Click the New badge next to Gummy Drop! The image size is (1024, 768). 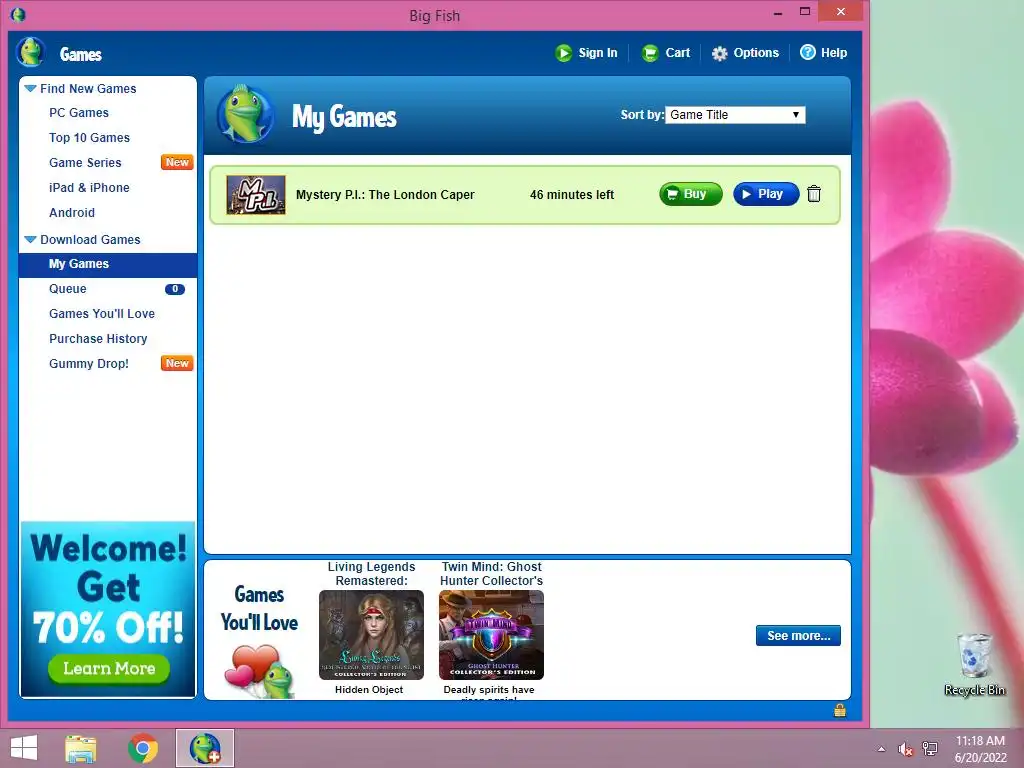click(x=177, y=363)
